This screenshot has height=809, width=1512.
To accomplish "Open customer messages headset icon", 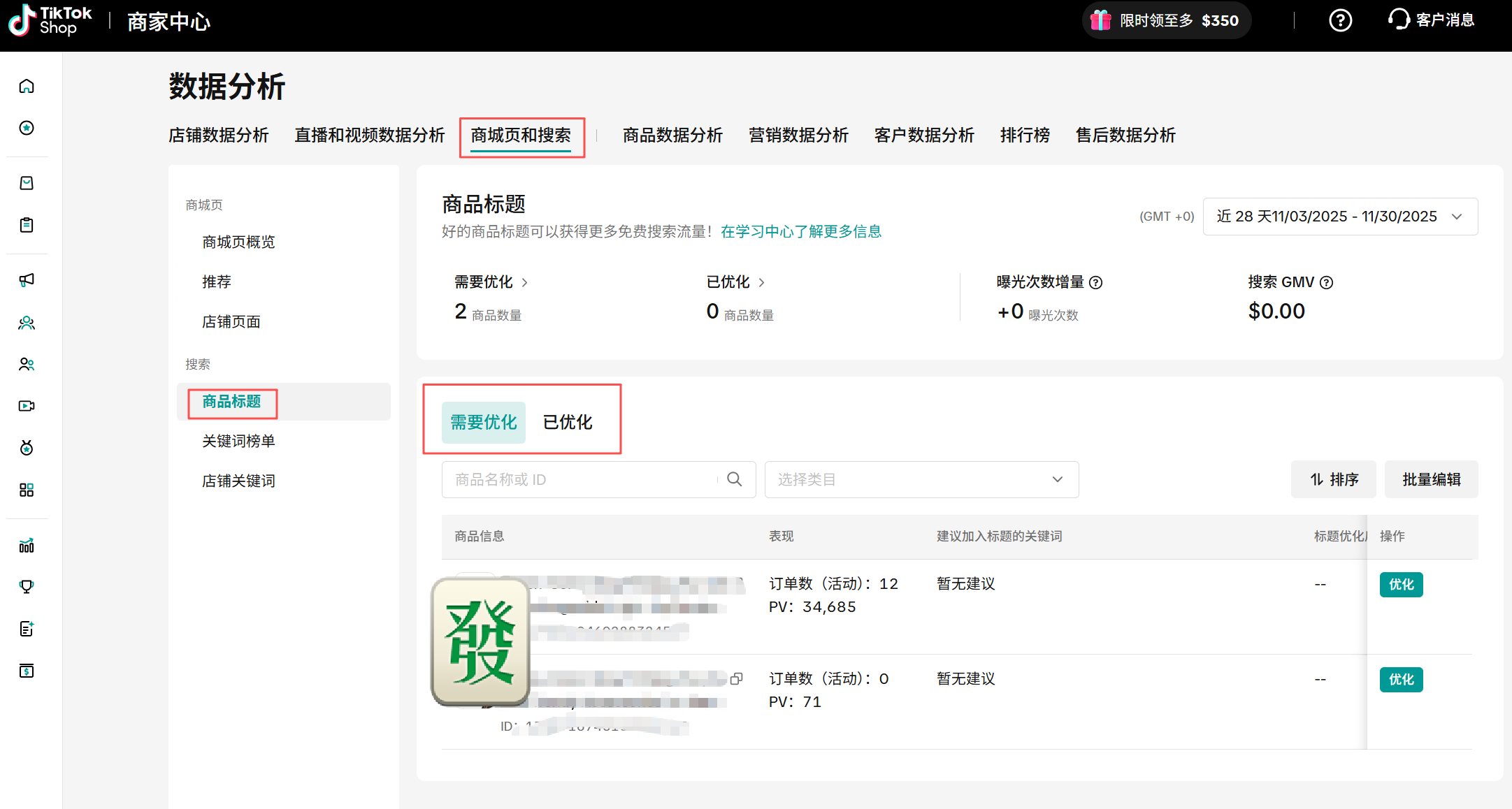I will tap(1431, 20).
